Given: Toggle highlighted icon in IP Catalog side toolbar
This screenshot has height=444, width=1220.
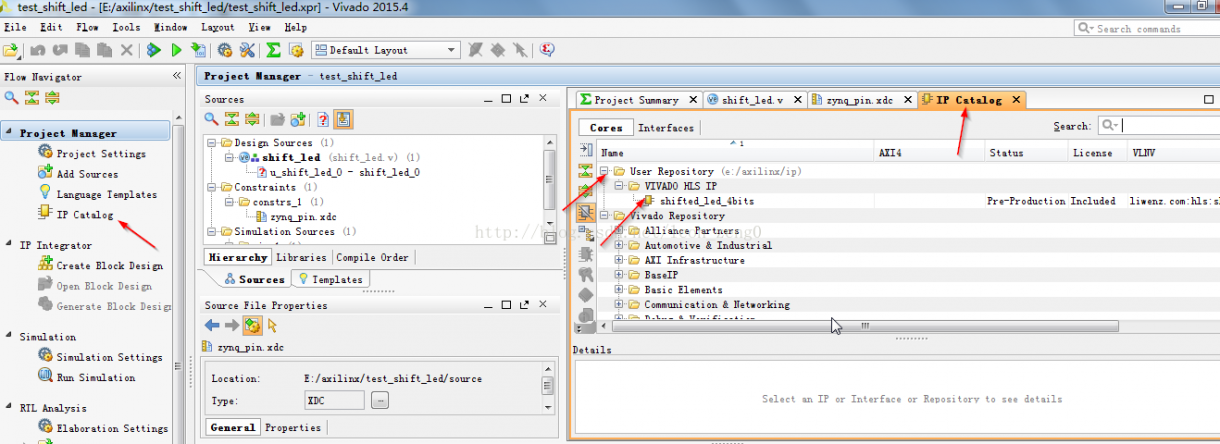Looking at the screenshot, I should tap(586, 212).
